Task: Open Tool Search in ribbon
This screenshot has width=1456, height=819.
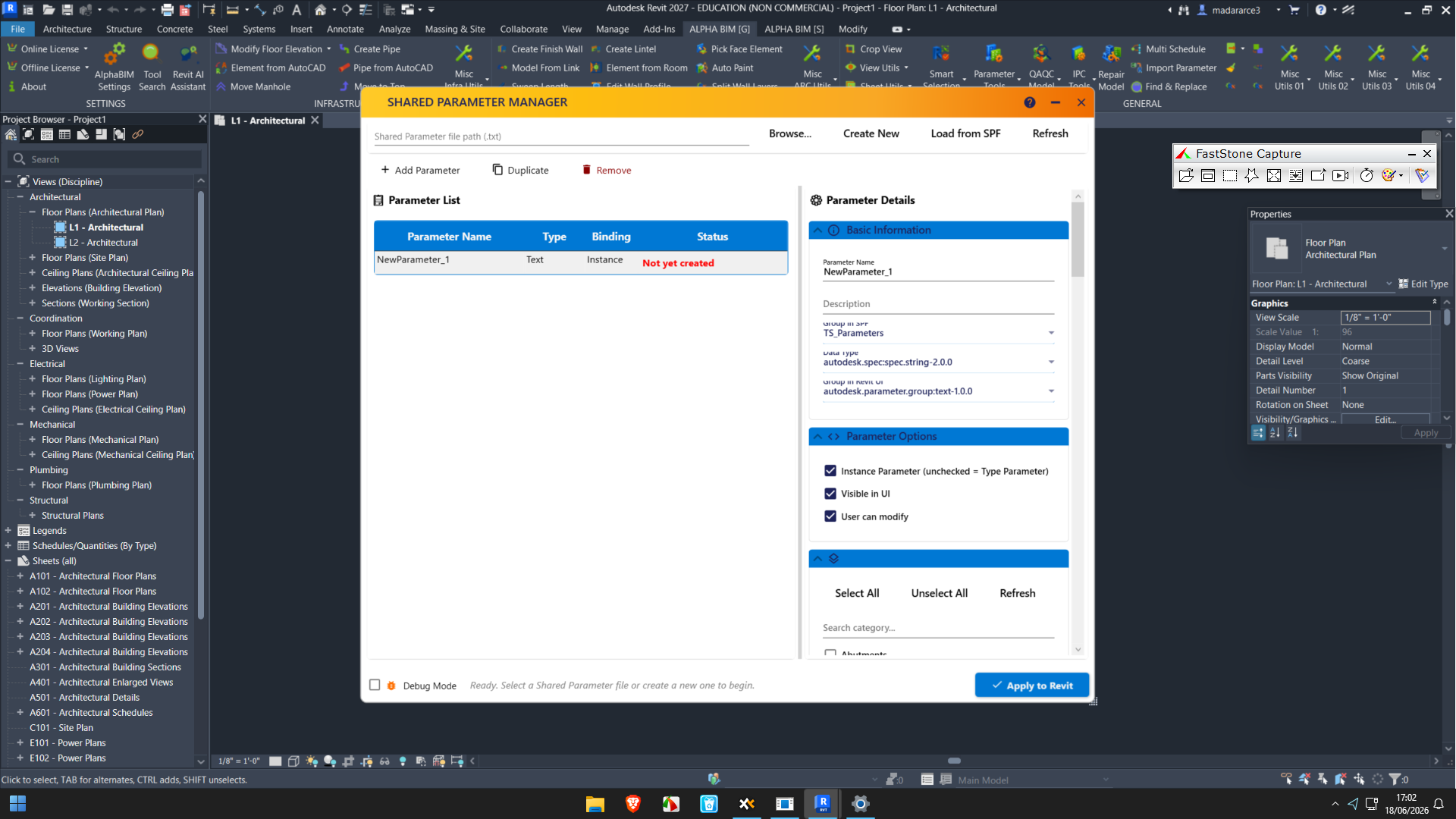Action: (152, 67)
